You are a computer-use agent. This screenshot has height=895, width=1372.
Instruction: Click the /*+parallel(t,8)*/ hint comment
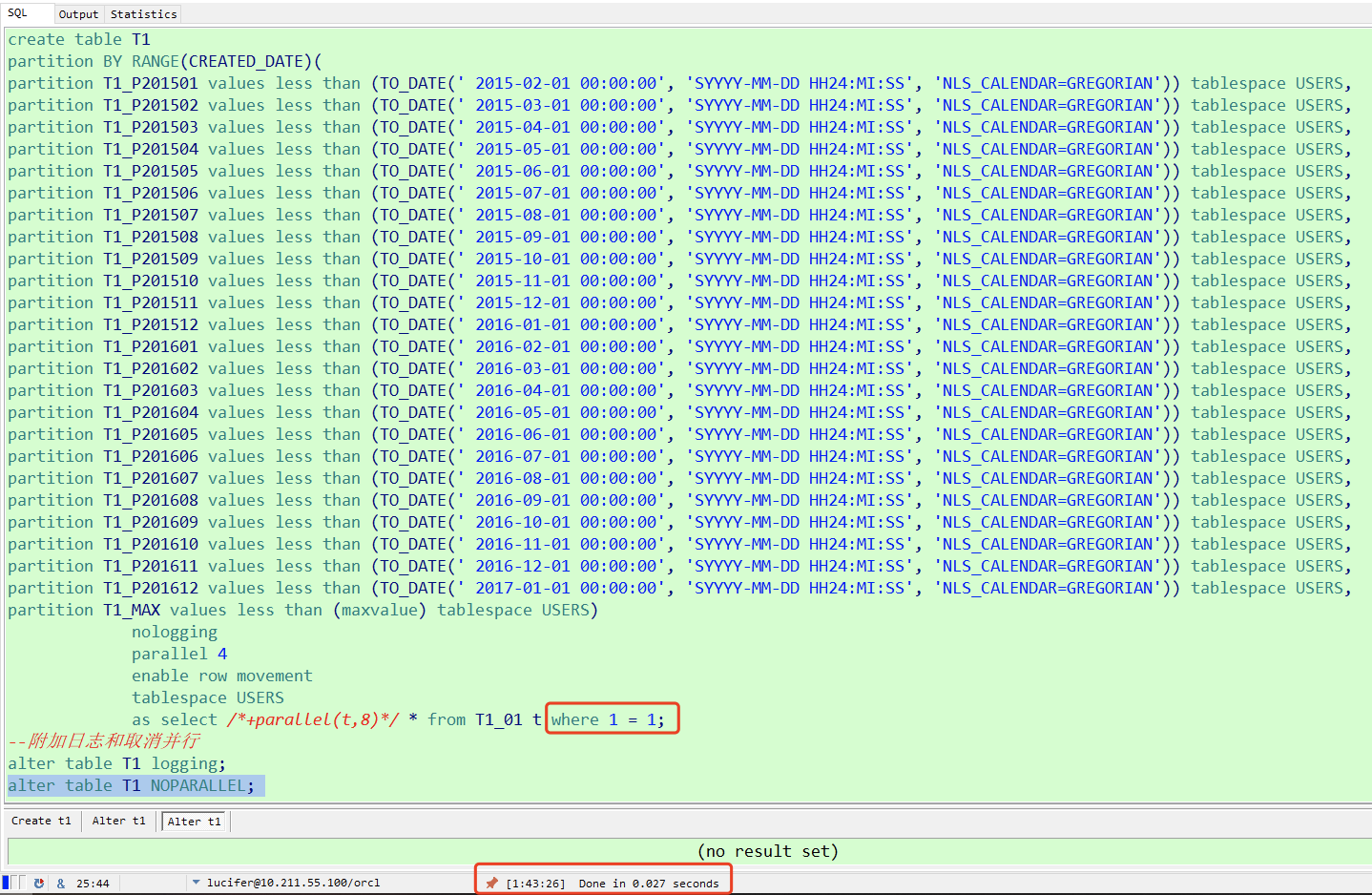[x=313, y=719]
